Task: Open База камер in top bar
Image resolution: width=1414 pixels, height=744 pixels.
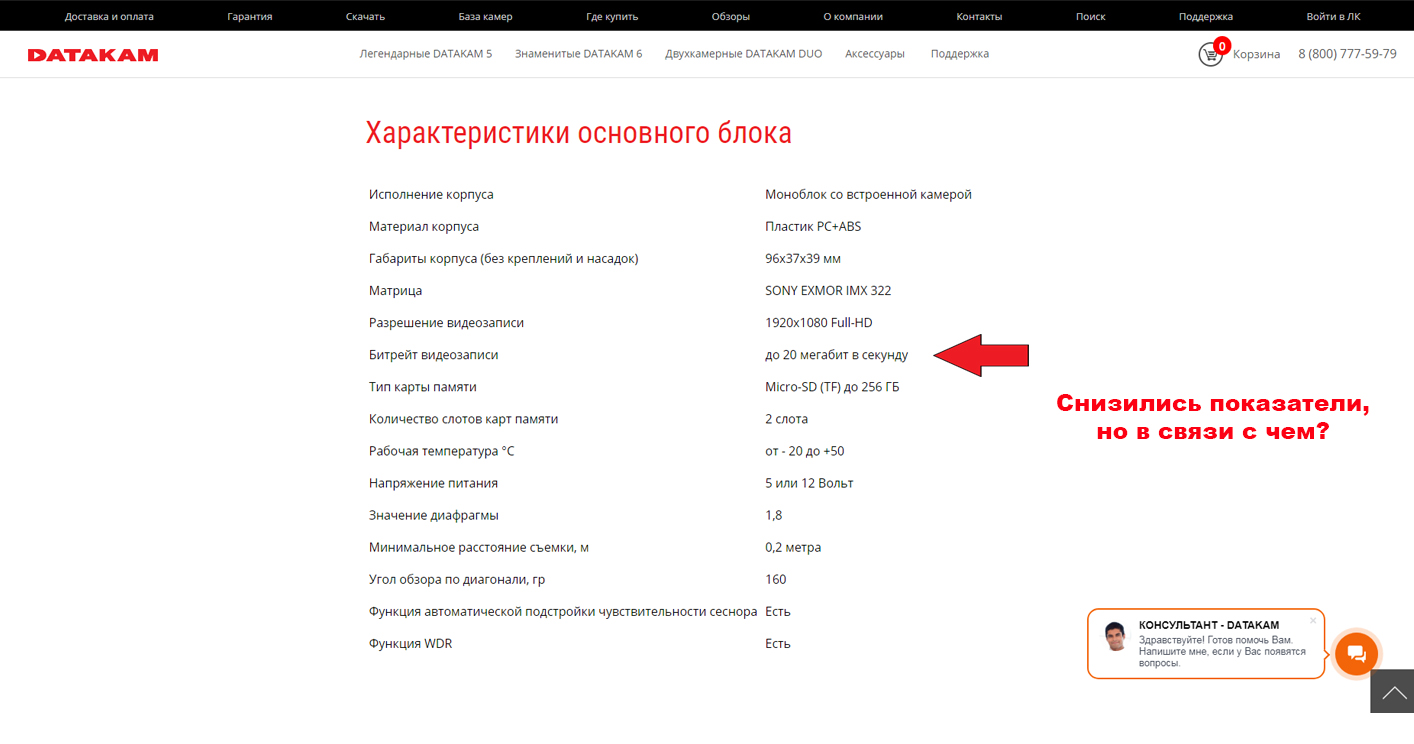Action: [485, 17]
